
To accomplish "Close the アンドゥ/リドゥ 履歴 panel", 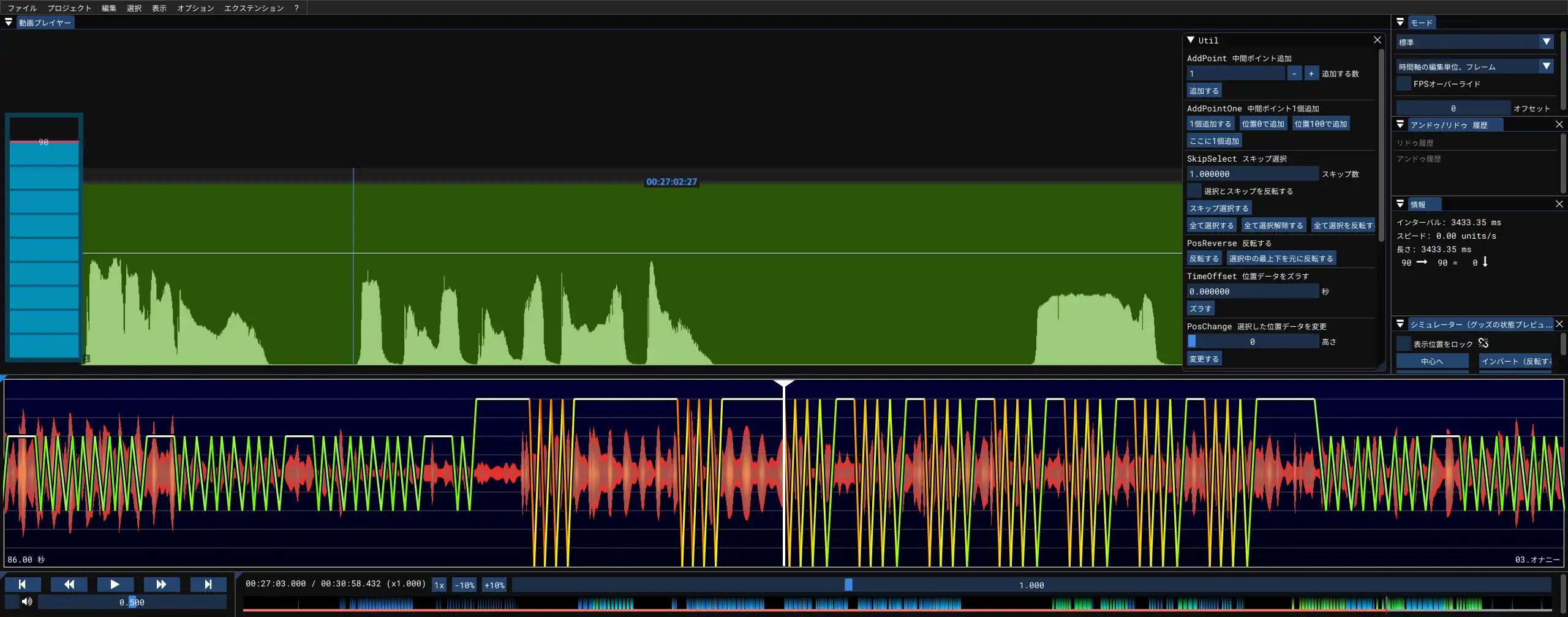I will click(1559, 124).
